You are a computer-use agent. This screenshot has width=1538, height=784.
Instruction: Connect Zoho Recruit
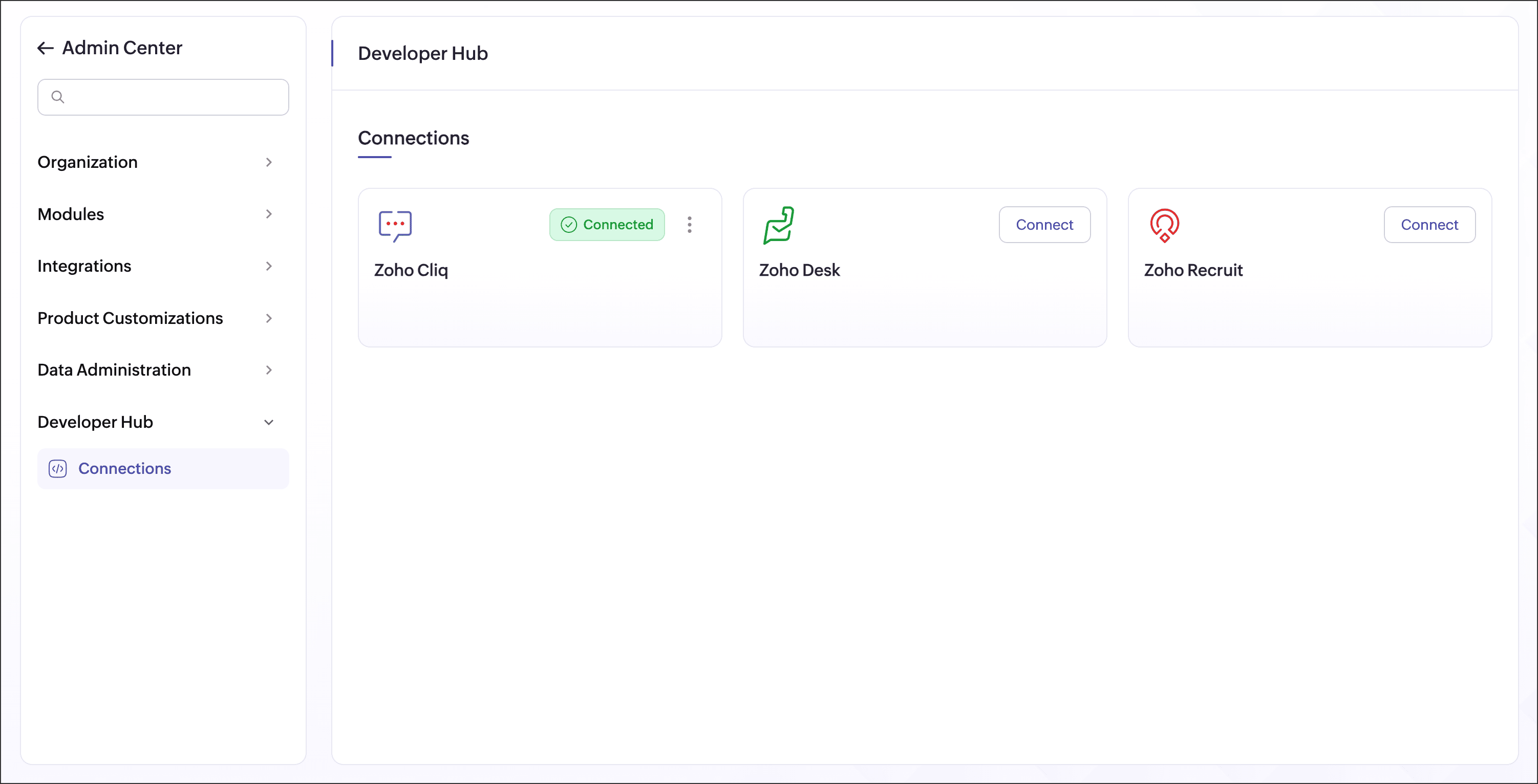pos(1429,224)
